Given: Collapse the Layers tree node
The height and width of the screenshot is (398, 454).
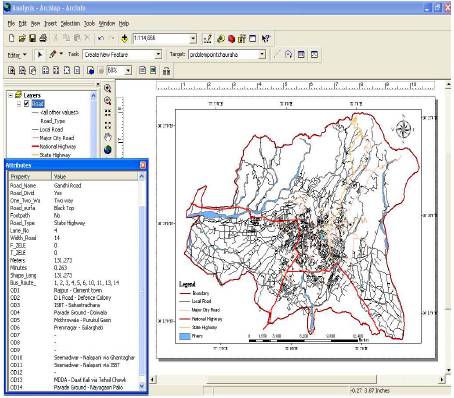Looking at the screenshot, I should click(x=11, y=95).
